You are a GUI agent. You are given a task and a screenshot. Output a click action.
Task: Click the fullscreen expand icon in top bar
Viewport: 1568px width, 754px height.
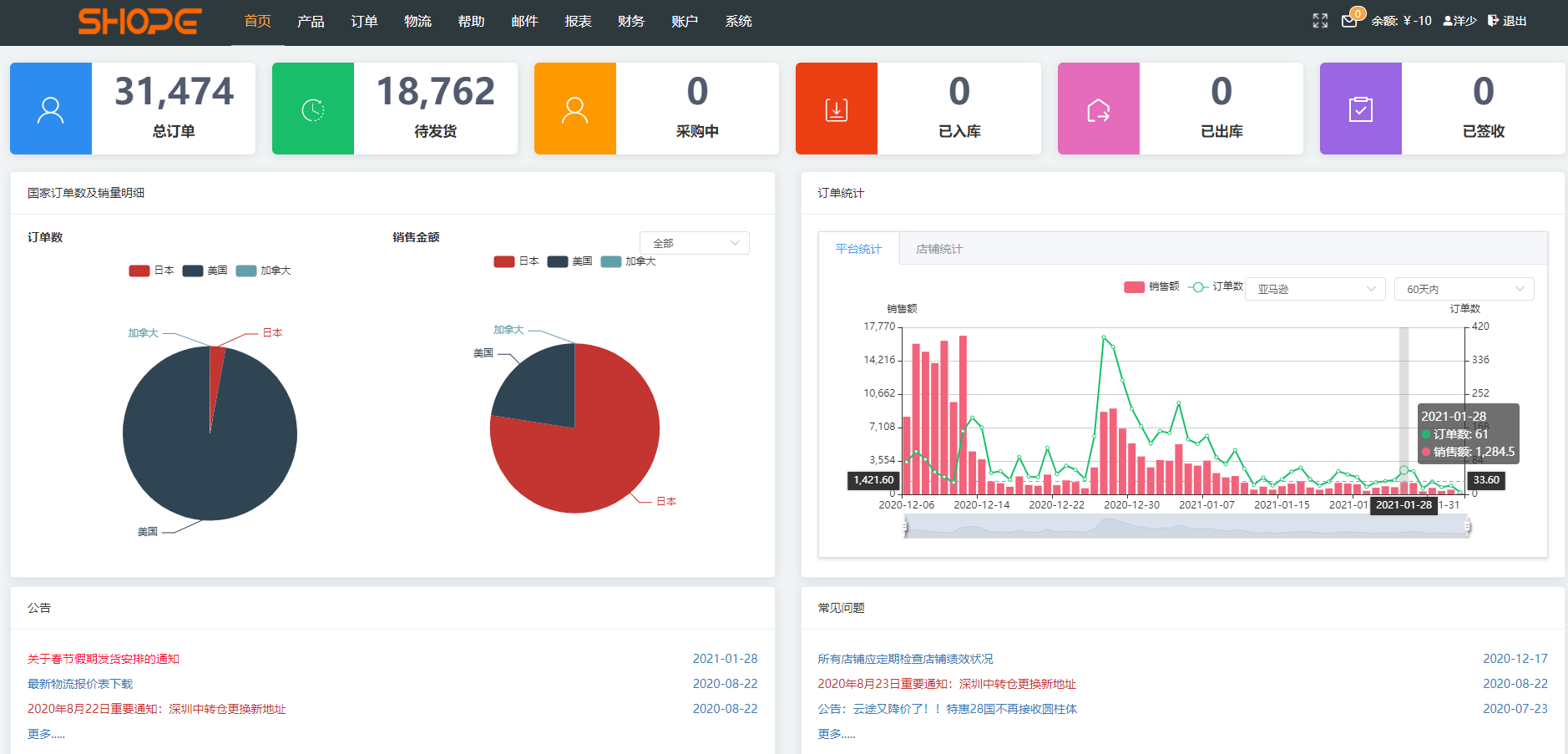(1319, 21)
